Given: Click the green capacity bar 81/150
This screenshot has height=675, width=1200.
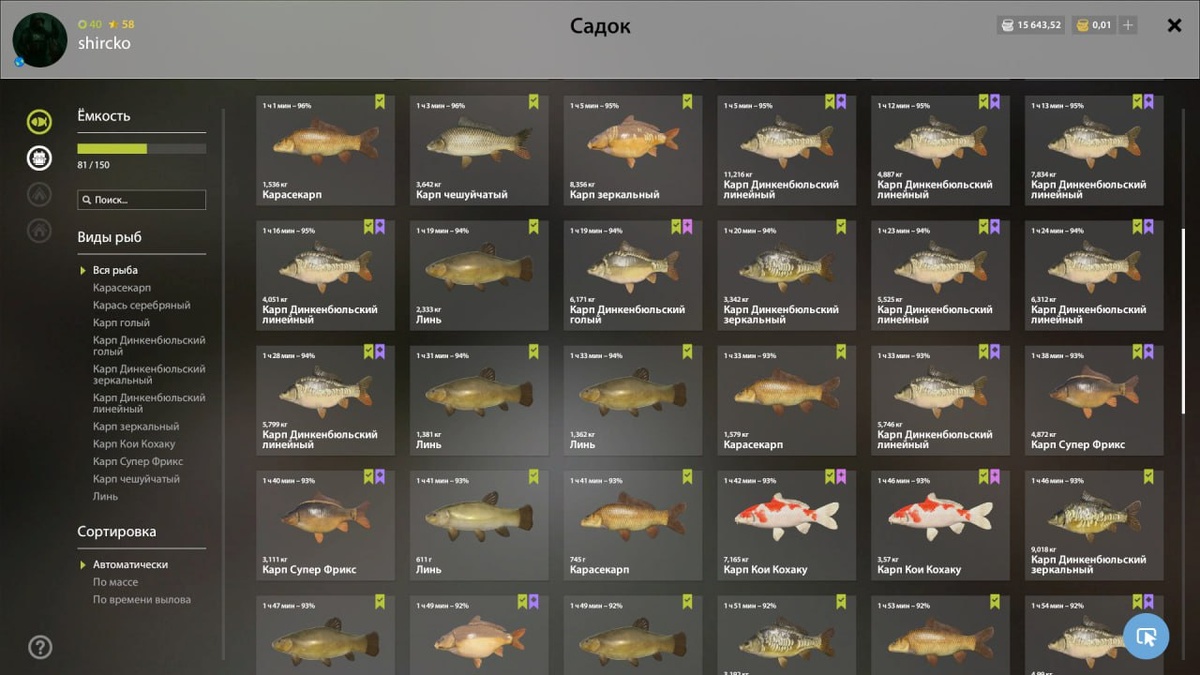Looking at the screenshot, I should click(142, 149).
